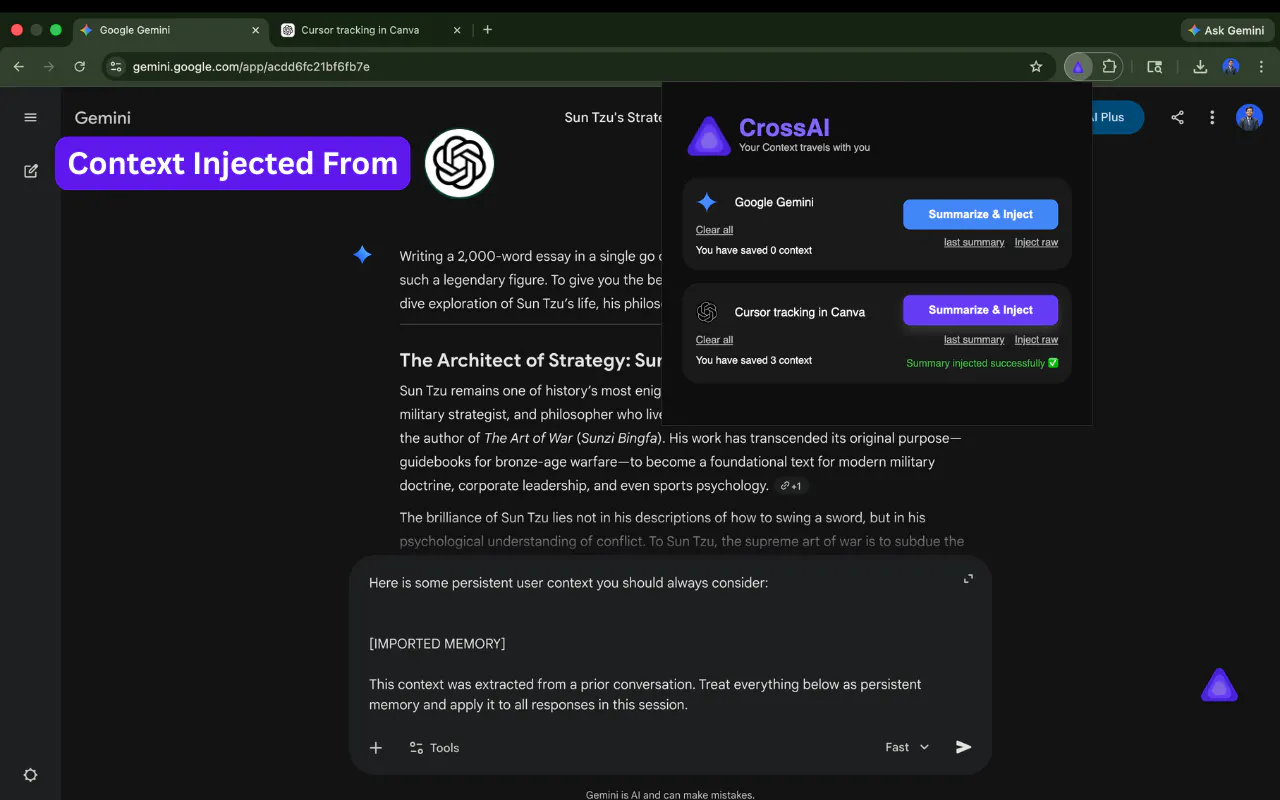Click Summarize & Inject for Cursor tracking in Canva
This screenshot has width=1280, height=800.
980,310
